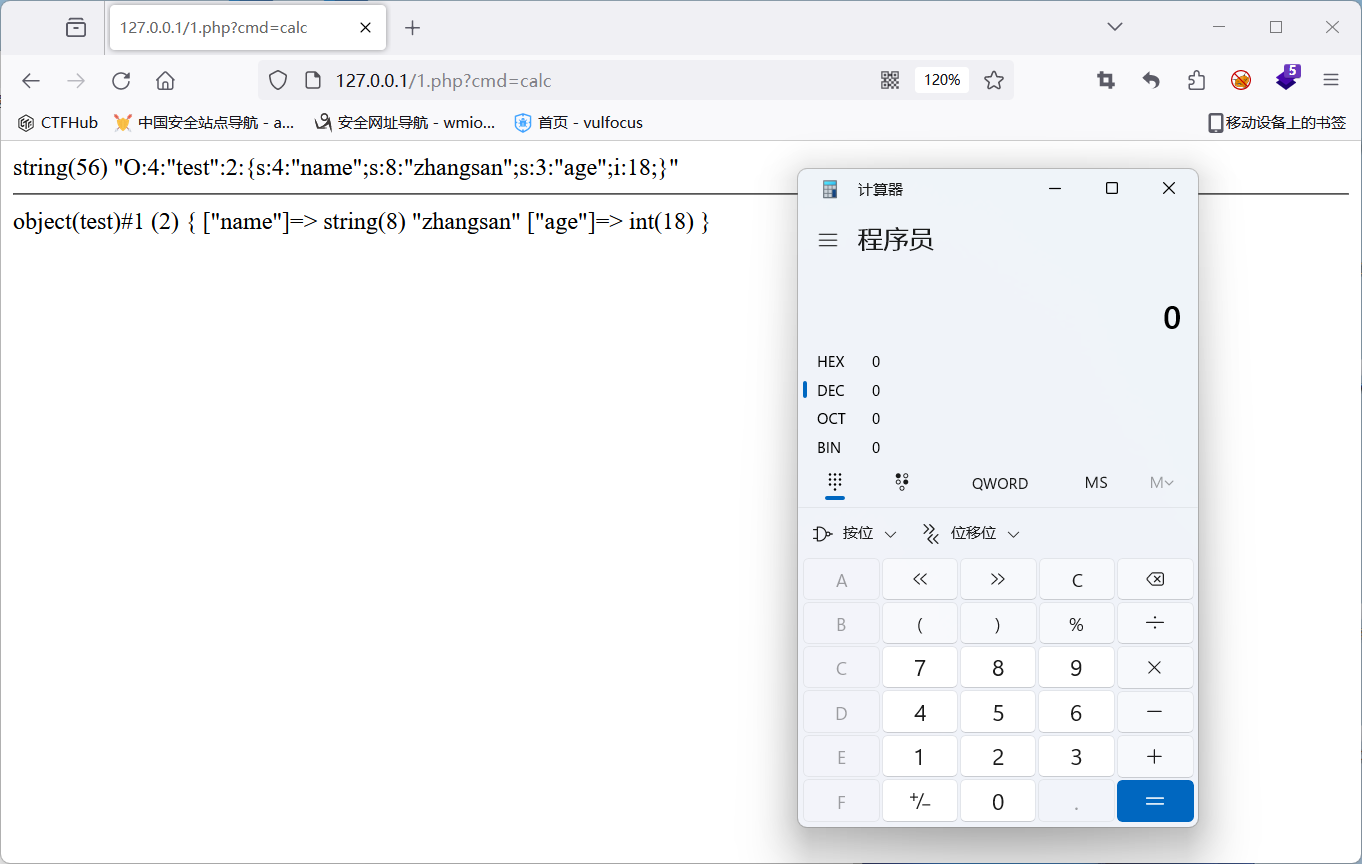Image resolution: width=1362 pixels, height=864 pixels.
Task: Click the multiply × key
Action: [x=1155, y=668]
